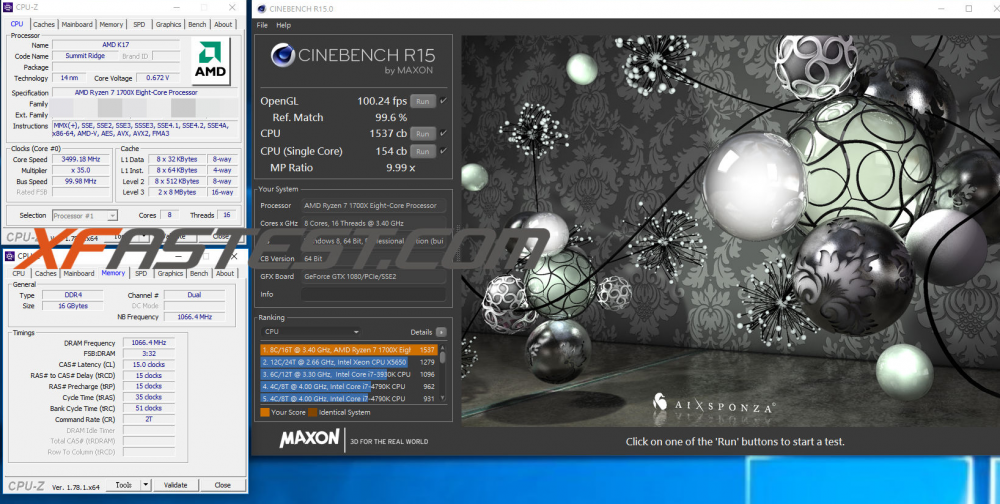Switch to Mainboard tab in top CPU-Z
Viewport: 1000px width, 504px height.
coord(77,24)
